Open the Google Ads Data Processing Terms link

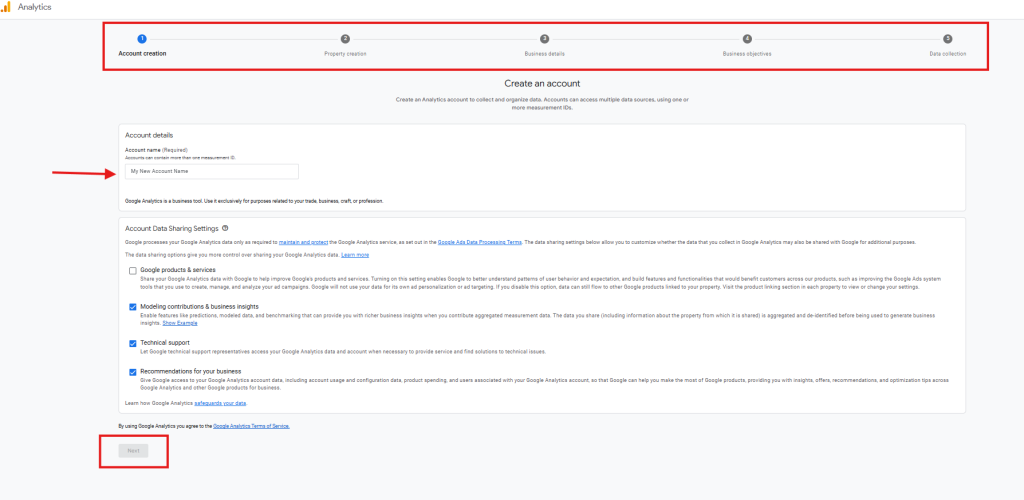tap(479, 243)
